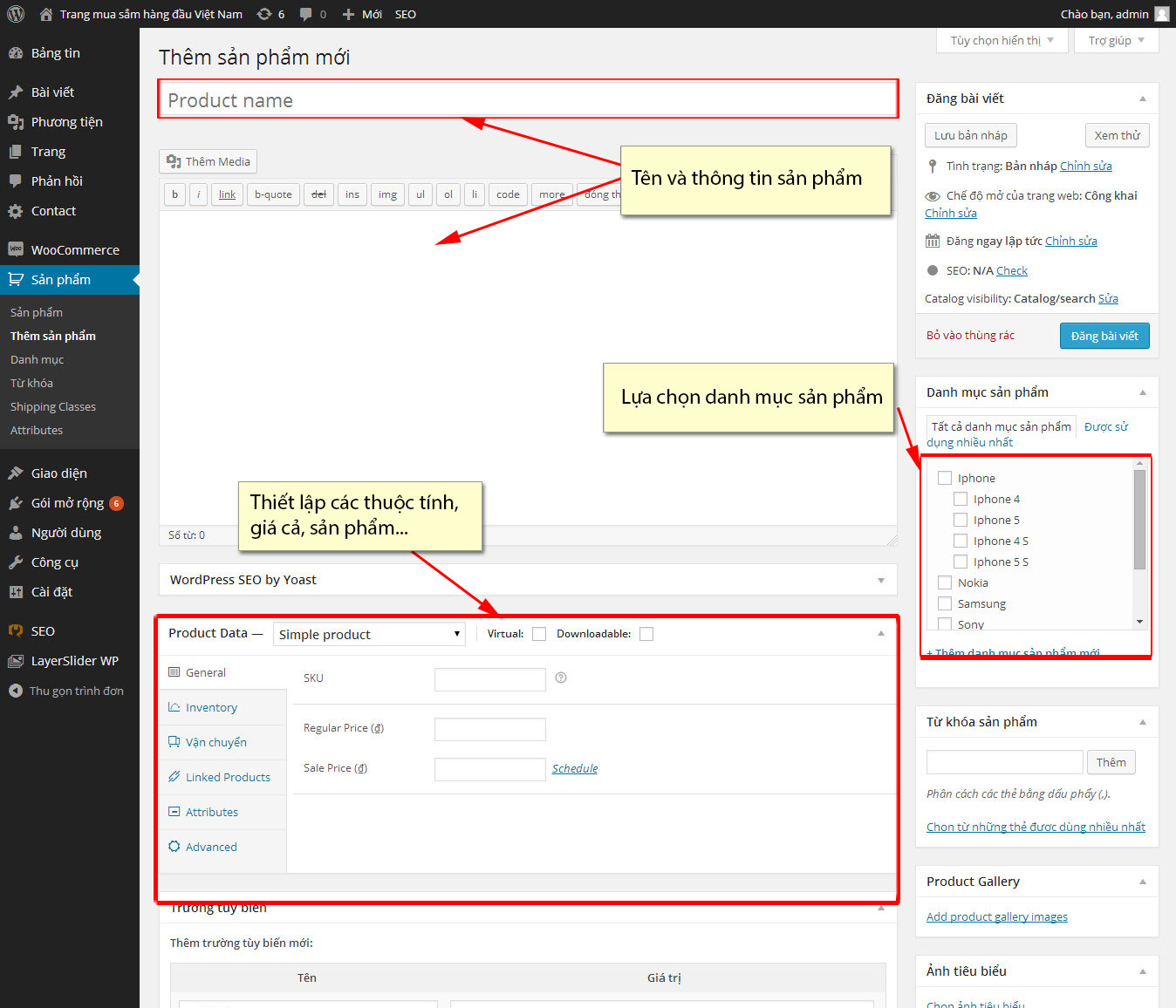Open Phương tiện media icon
This screenshot has height=1008, width=1176.
point(16,122)
